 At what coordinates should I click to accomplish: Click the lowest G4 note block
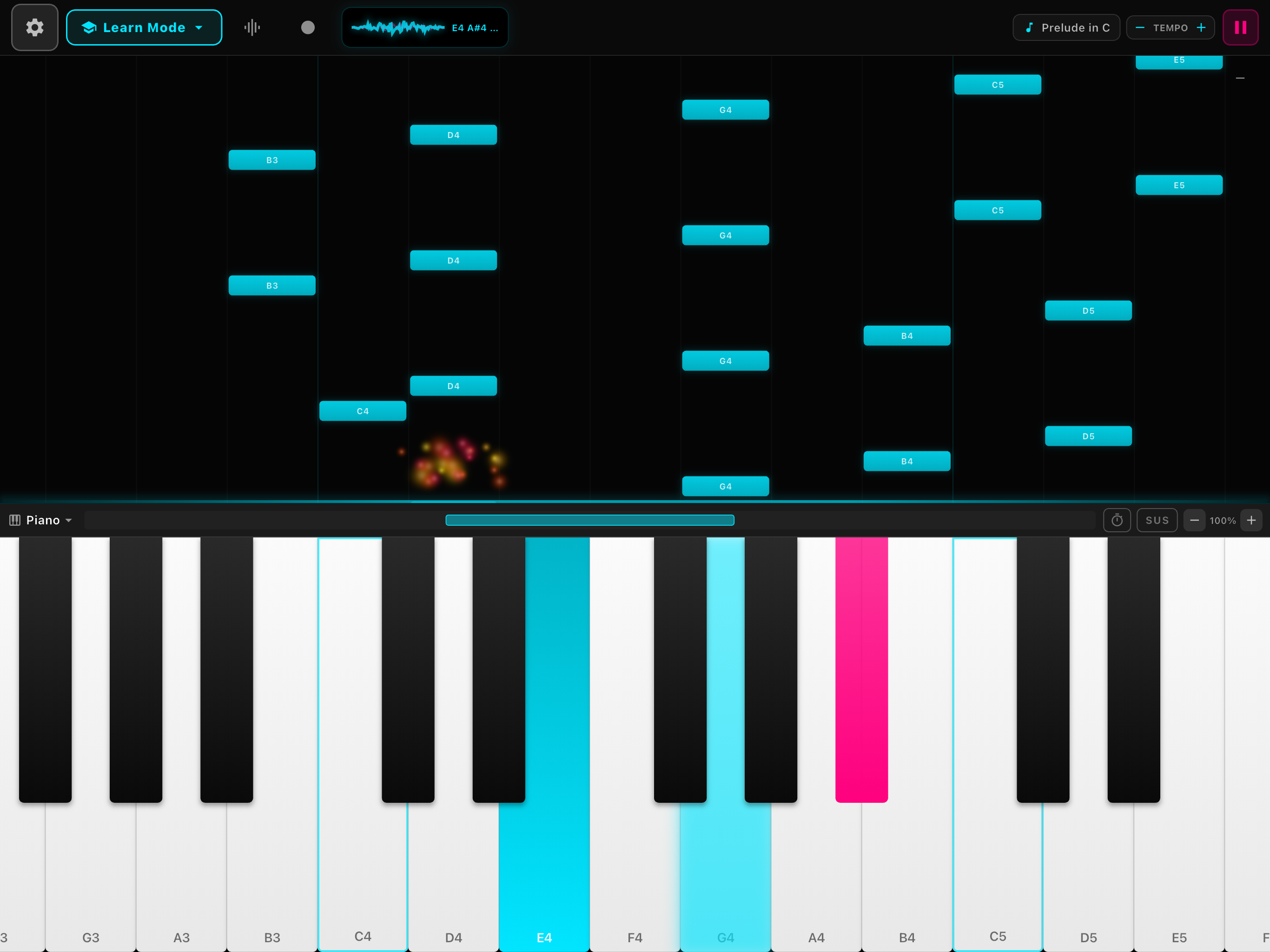tap(726, 486)
